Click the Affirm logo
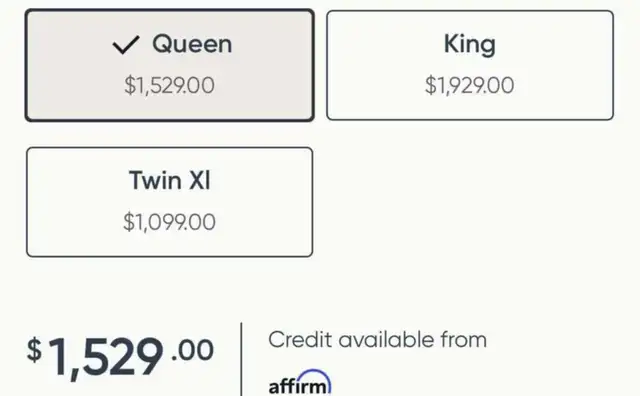Screen dimensions: 640x396 click(300, 383)
